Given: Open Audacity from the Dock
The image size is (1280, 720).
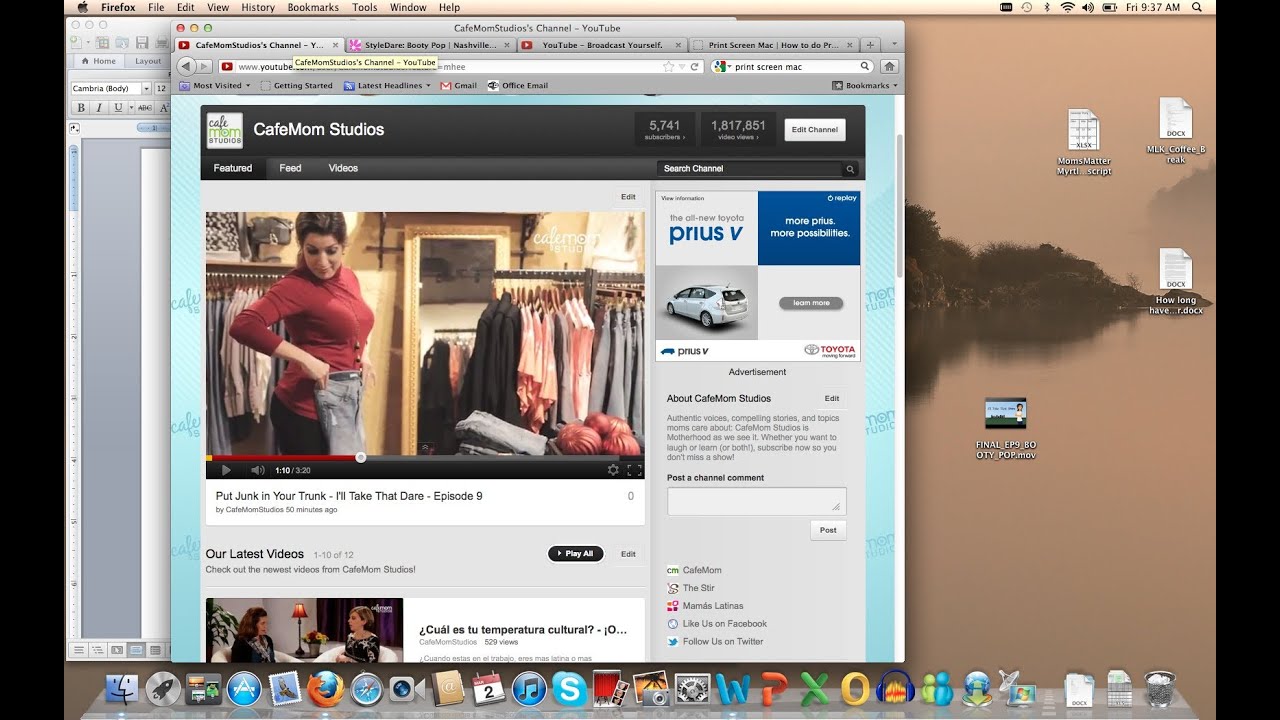Looking at the screenshot, I should pyautogui.click(x=896, y=689).
